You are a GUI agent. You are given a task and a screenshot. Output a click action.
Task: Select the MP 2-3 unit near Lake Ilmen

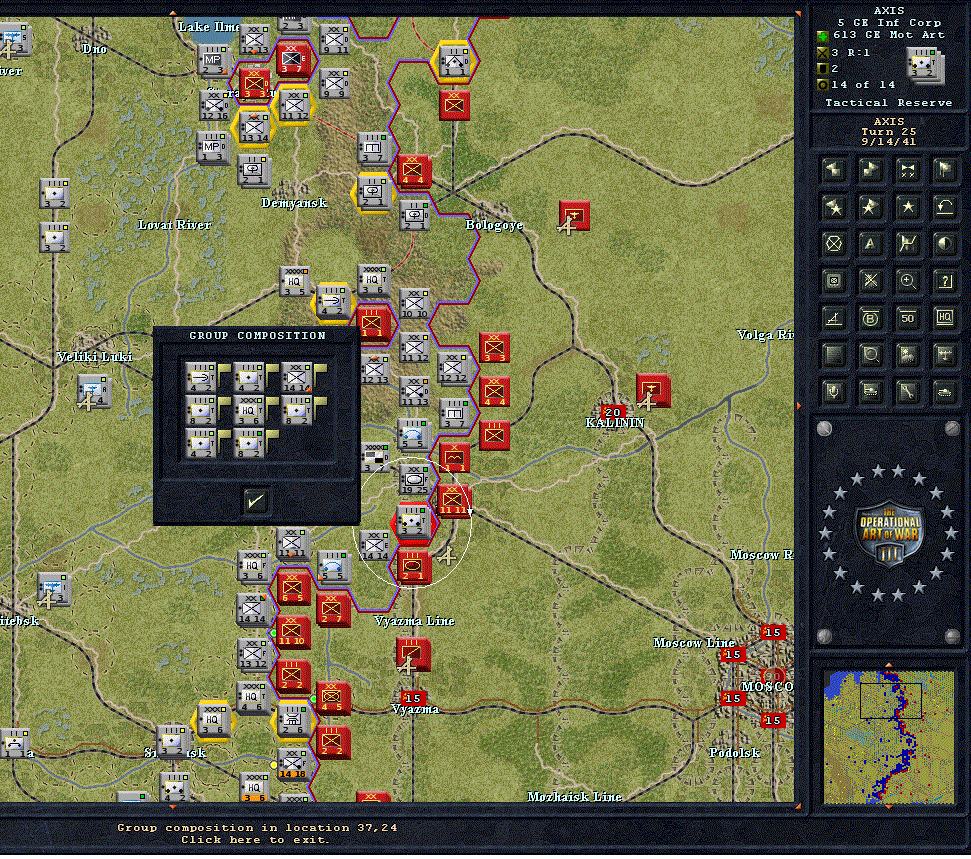pos(214,61)
